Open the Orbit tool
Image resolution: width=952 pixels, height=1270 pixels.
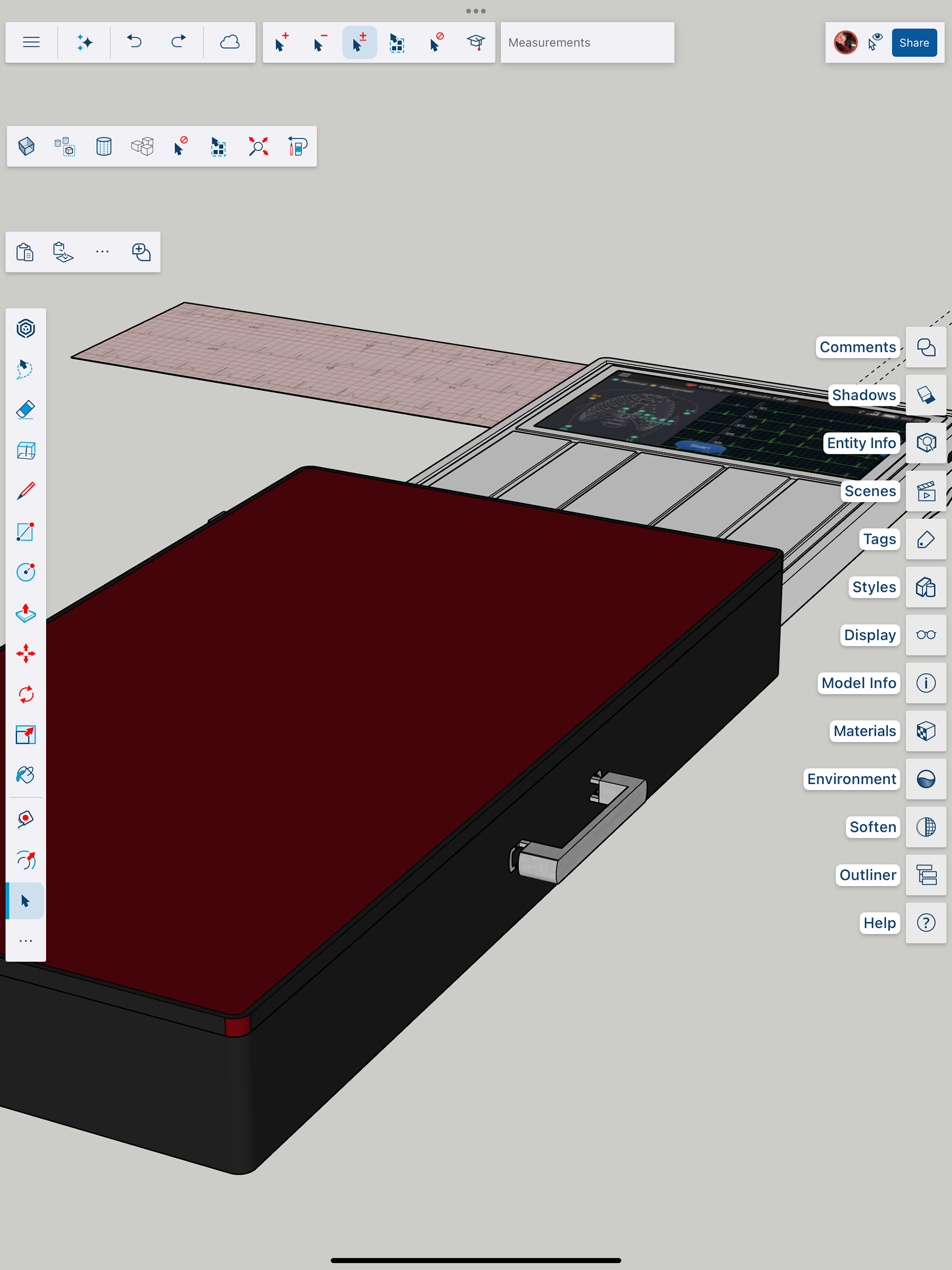26,860
